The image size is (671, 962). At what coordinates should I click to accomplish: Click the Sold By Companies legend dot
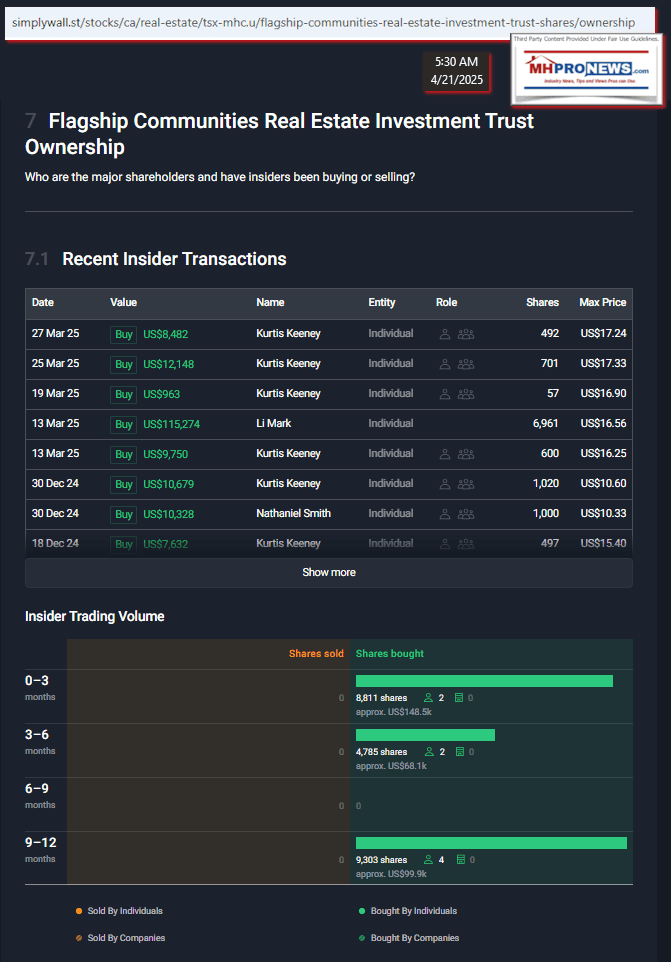79,938
